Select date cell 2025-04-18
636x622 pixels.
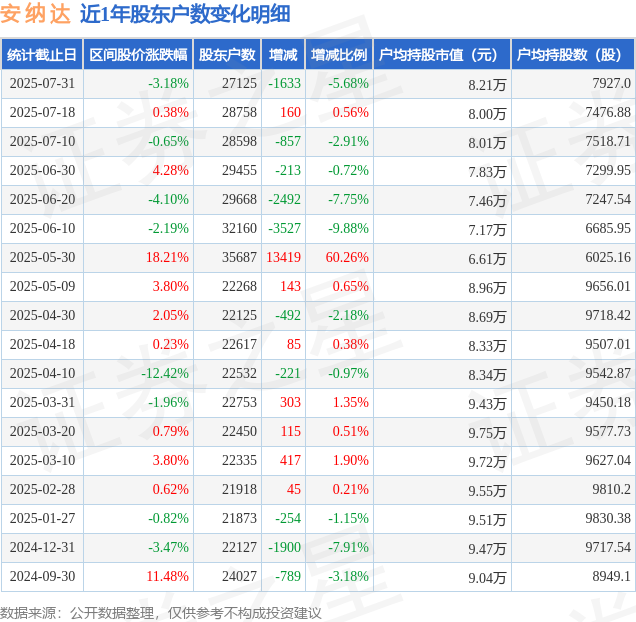point(42,344)
